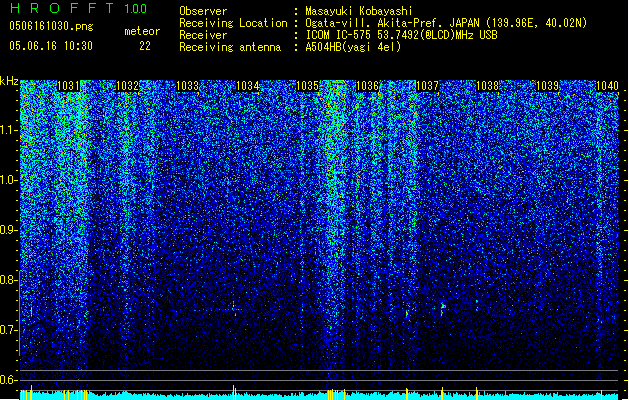Click the 1036 time marker
This screenshot has height=400, width=629.
coord(367,86)
